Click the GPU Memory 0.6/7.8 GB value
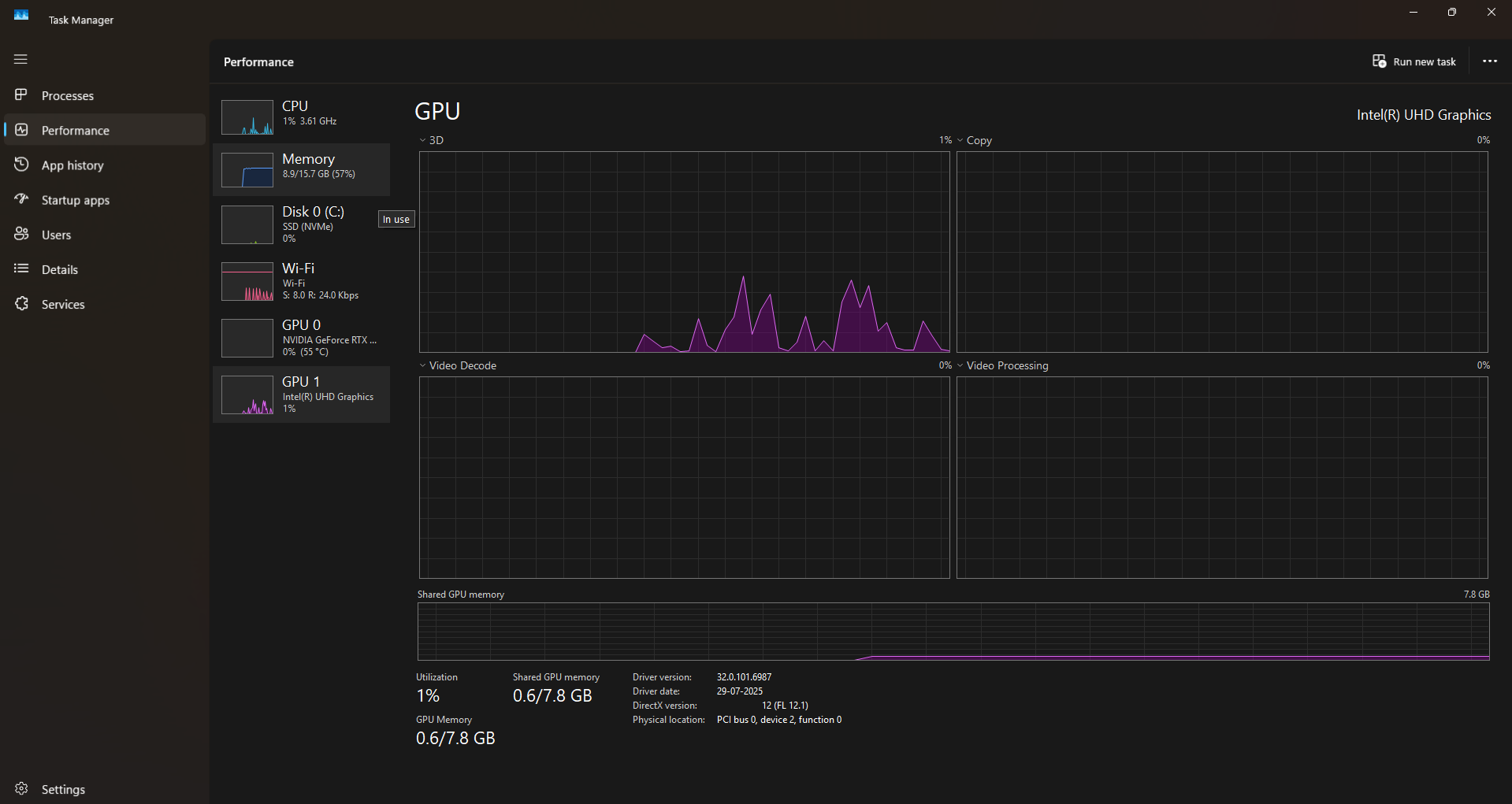 455,739
